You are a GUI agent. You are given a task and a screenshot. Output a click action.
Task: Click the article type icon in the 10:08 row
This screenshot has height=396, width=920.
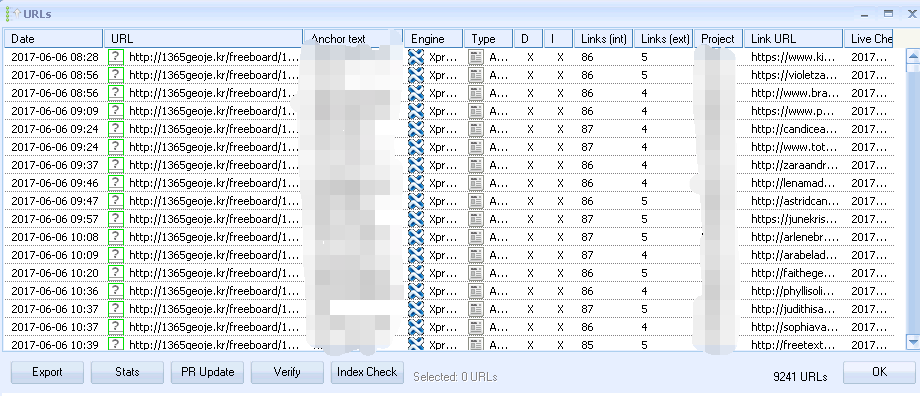point(476,237)
